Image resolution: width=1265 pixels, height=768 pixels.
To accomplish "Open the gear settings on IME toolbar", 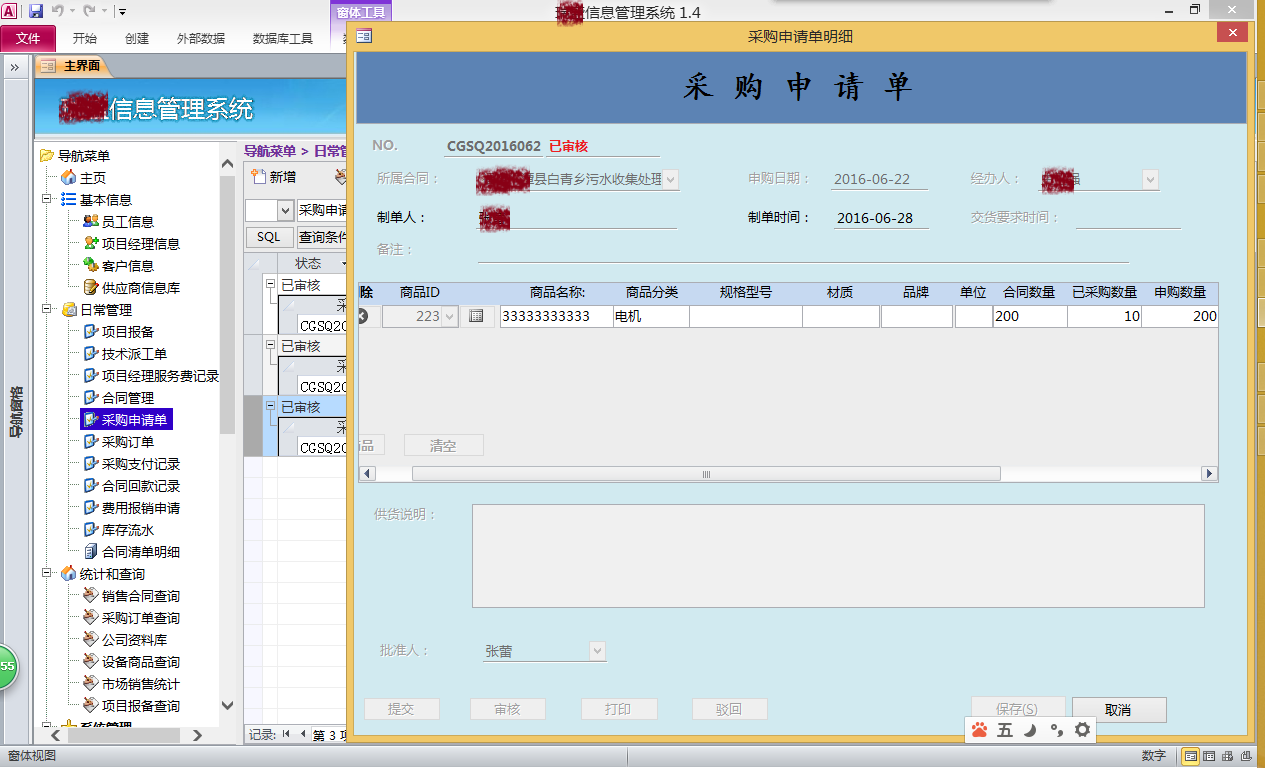I will coord(1082,730).
